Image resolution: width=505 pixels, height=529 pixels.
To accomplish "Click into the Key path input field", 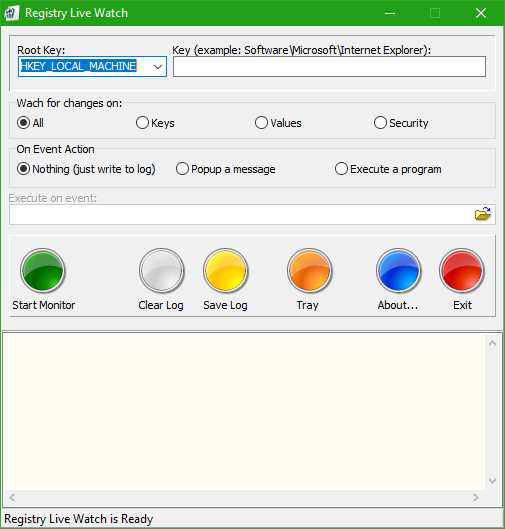I will click(329, 66).
